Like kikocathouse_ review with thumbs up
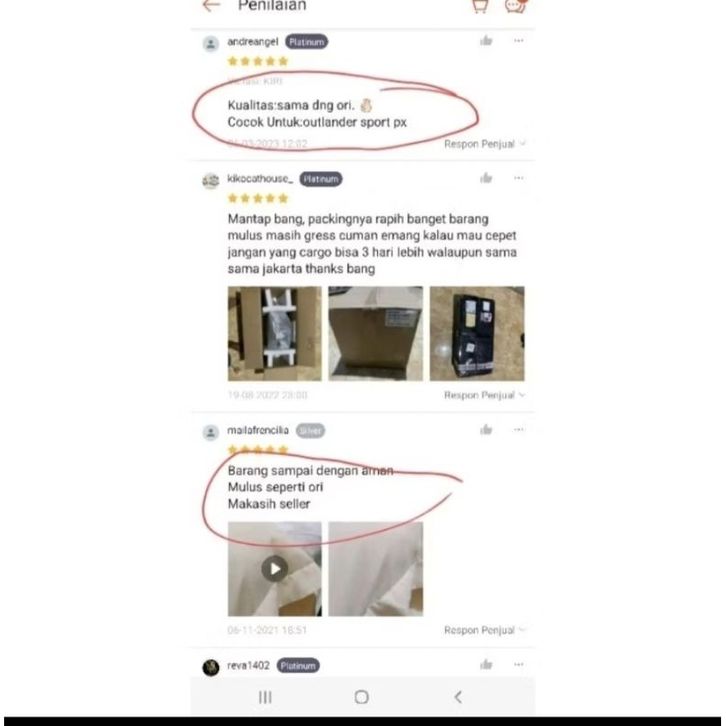Screen dimensions: 726x726 click(486, 178)
